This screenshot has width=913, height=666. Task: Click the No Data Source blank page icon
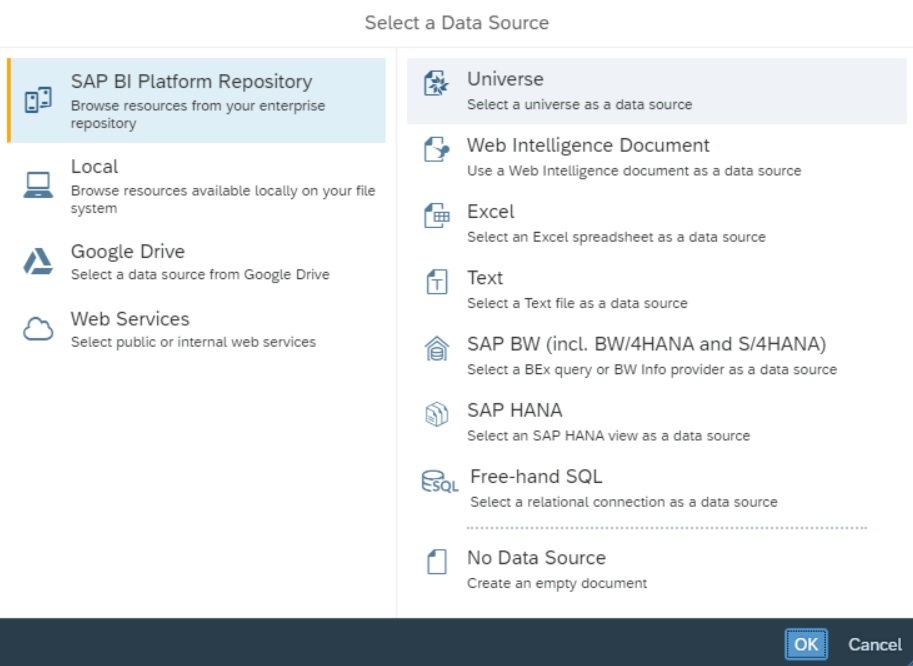pyautogui.click(x=437, y=563)
